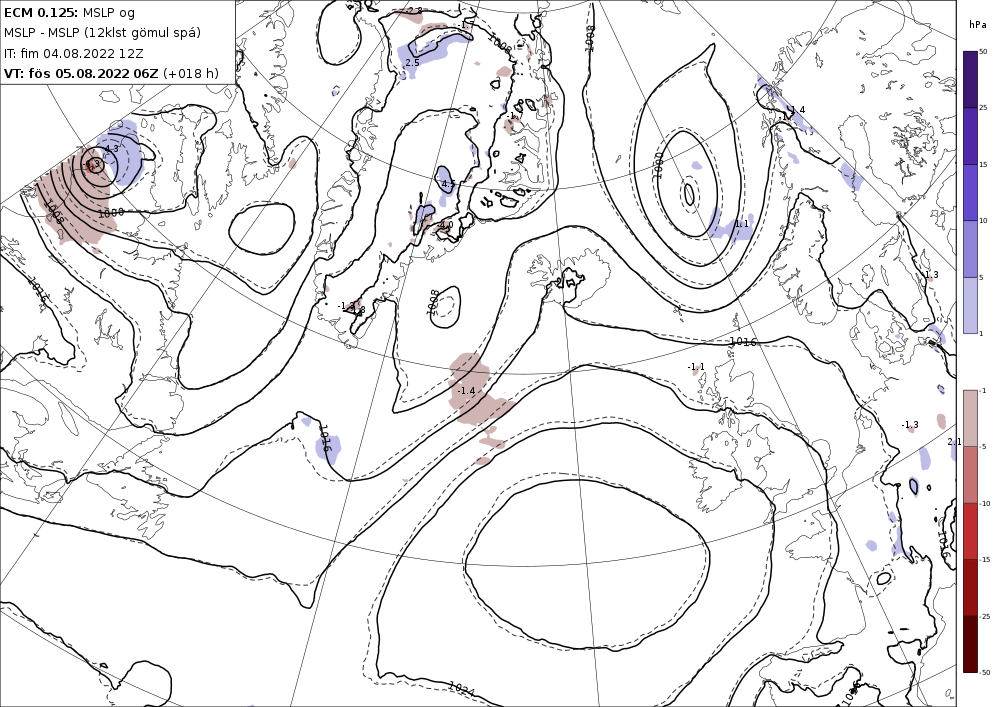Click the '1024' isobar label at the bottom
The width and height of the screenshot is (1000, 707).
pos(461,689)
